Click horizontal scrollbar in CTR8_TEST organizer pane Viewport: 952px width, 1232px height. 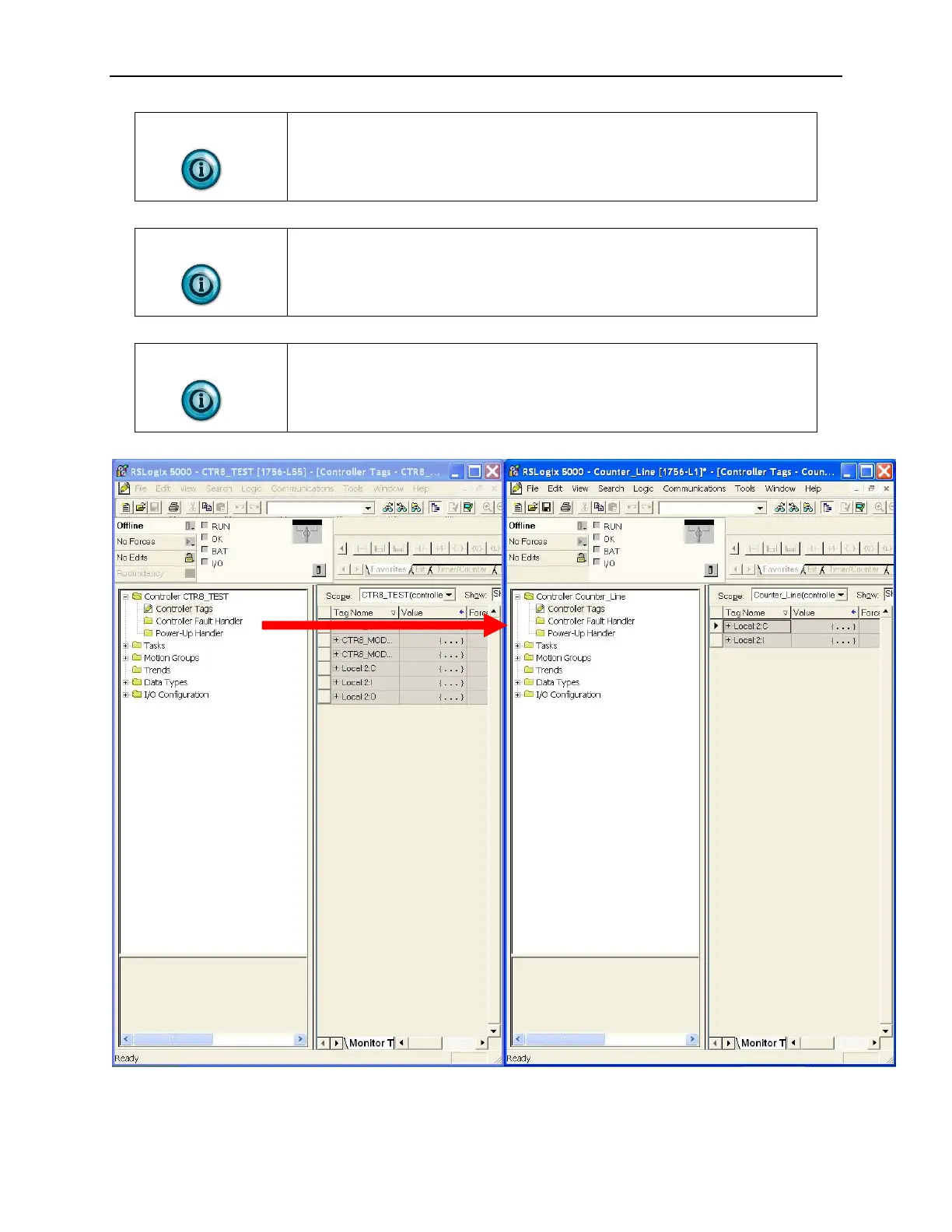[213, 1039]
